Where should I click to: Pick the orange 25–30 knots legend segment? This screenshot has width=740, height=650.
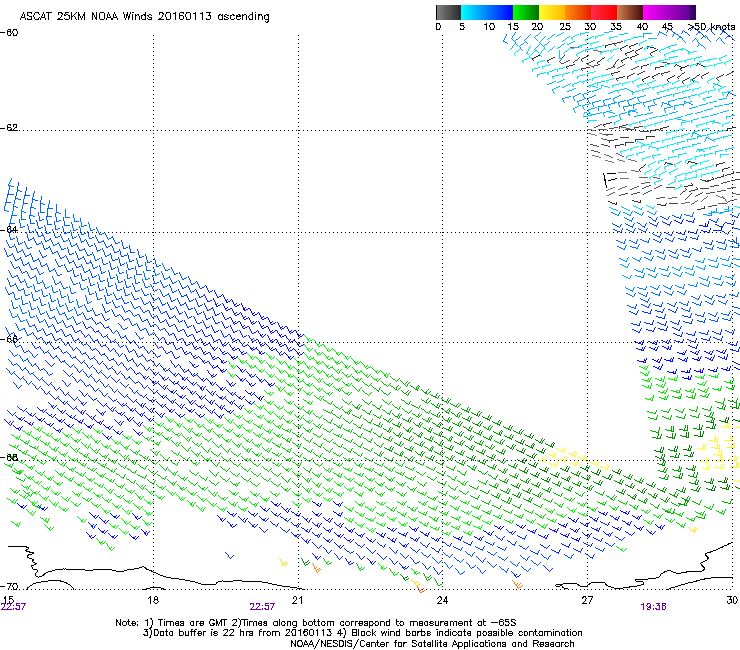point(578,12)
